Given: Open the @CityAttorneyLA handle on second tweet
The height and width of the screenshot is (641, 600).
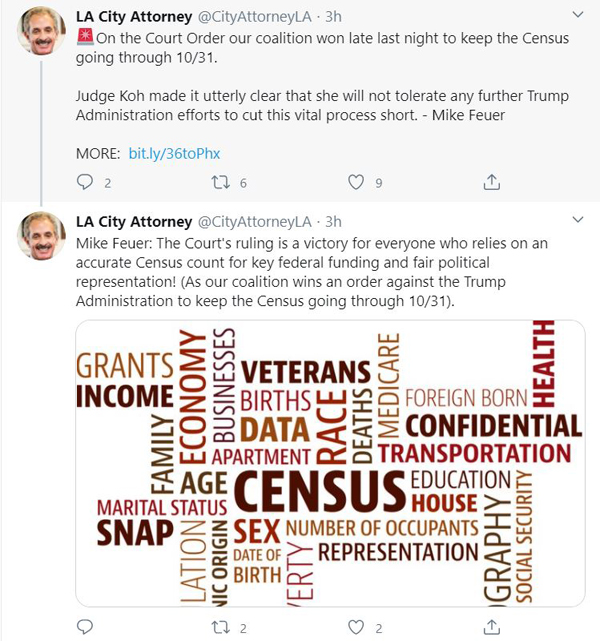Looking at the screenshot, I should coord(255,222).
